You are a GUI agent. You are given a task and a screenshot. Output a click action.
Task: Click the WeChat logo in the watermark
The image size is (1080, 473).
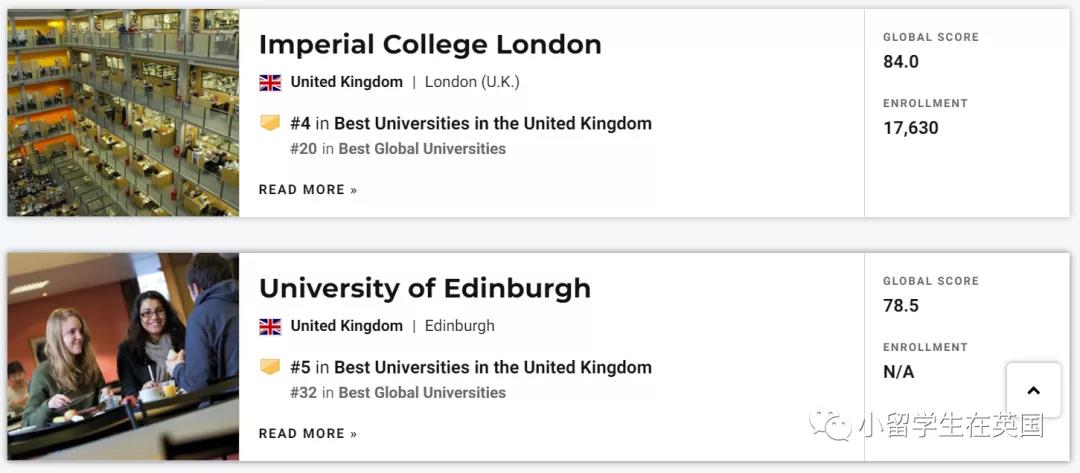(x=831, y=426)
